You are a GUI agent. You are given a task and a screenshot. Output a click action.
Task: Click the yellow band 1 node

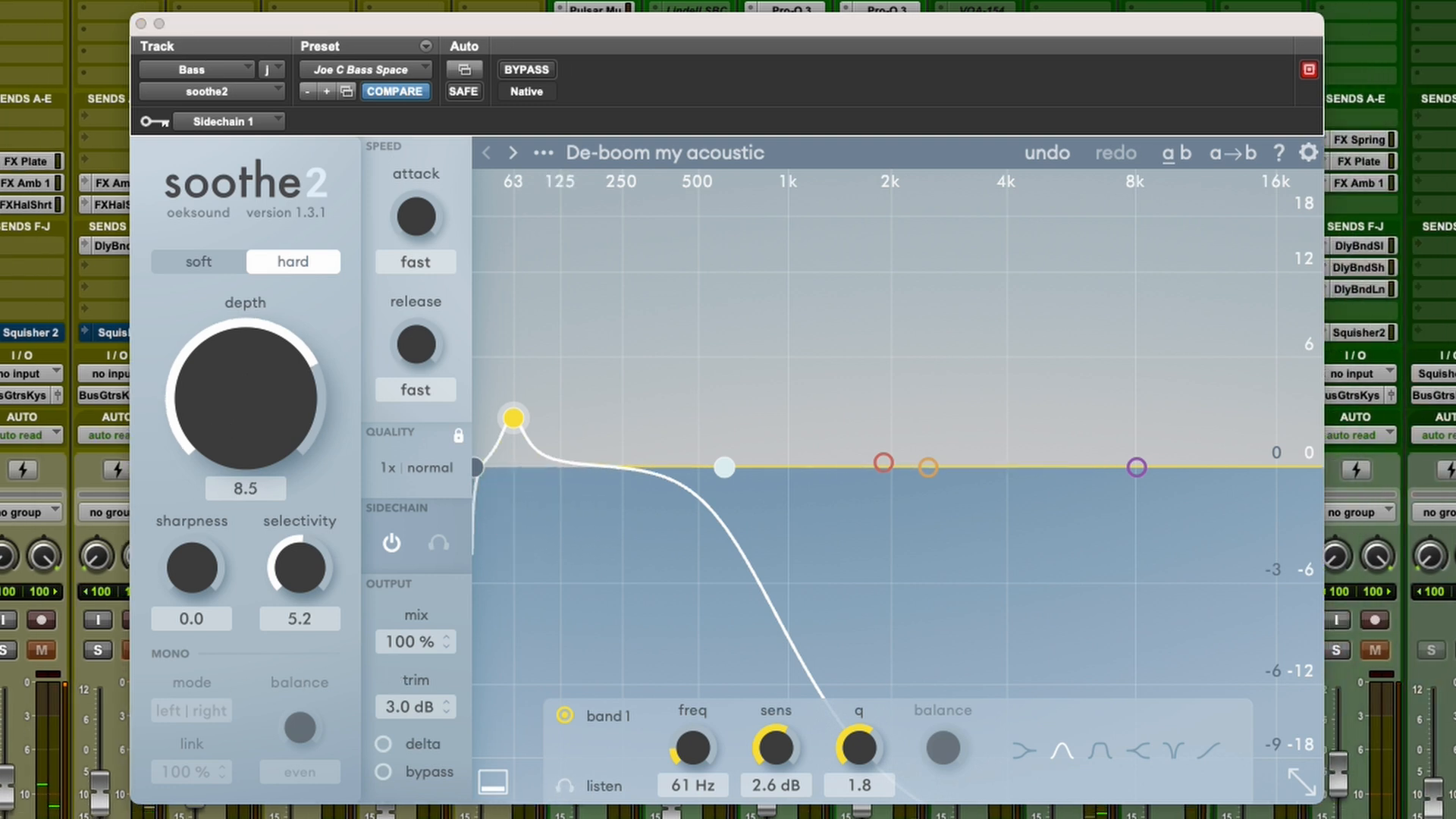pos(513,418)
